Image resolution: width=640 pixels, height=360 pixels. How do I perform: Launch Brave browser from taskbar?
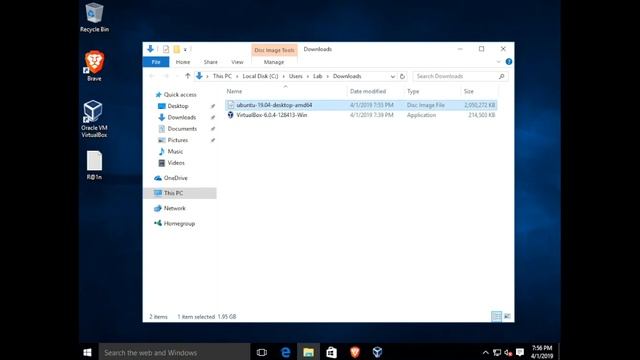point(355,352)
